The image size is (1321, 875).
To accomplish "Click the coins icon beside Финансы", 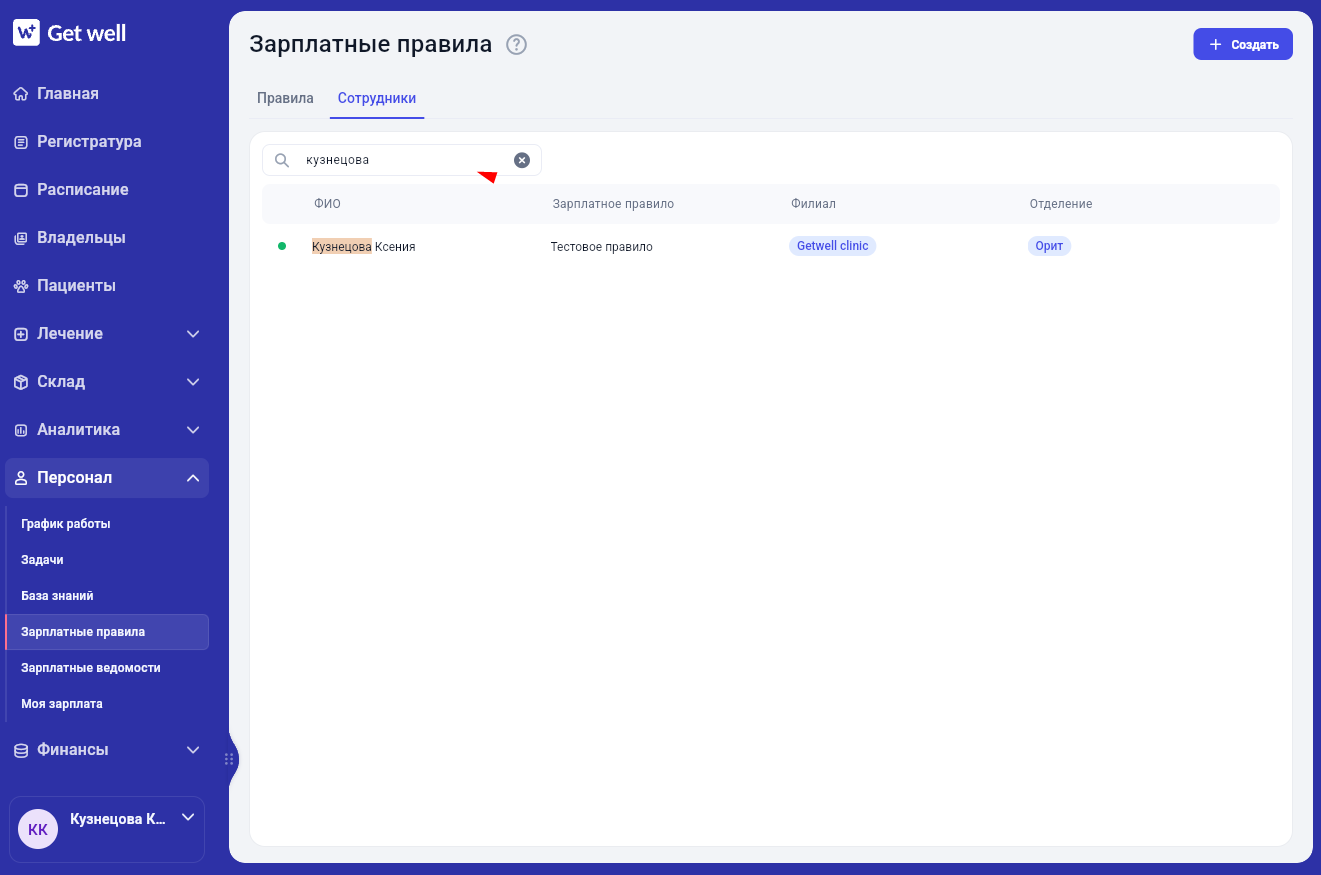I will point(21,750).
